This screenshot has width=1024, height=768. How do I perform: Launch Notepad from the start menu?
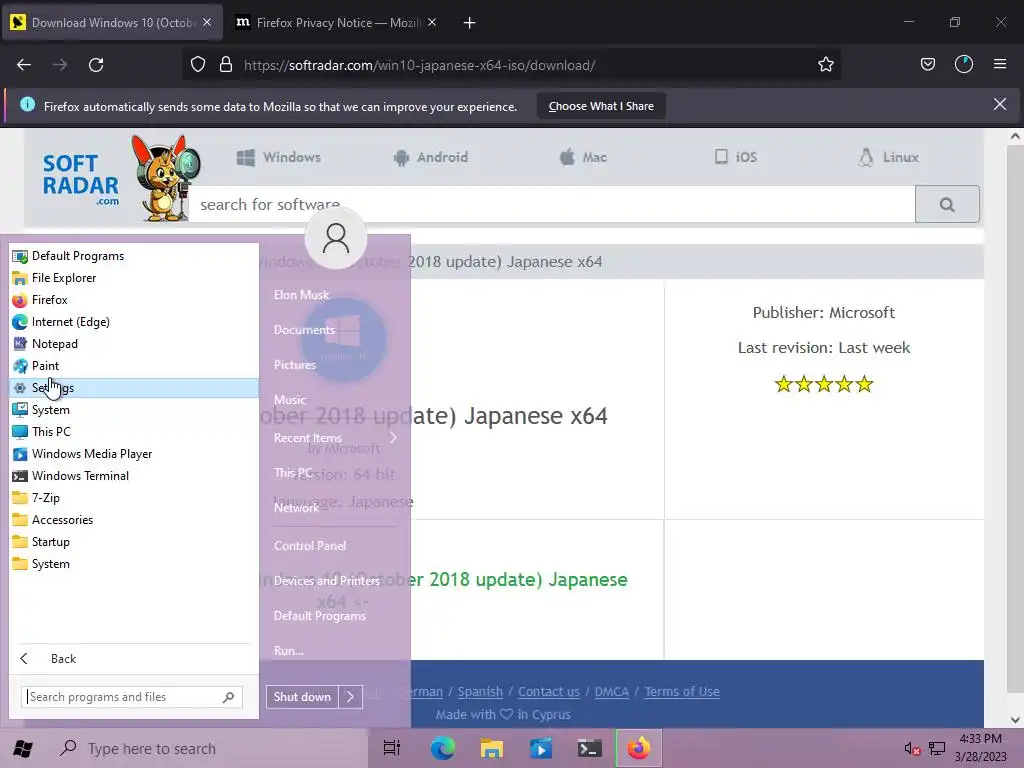pos(134,344)
